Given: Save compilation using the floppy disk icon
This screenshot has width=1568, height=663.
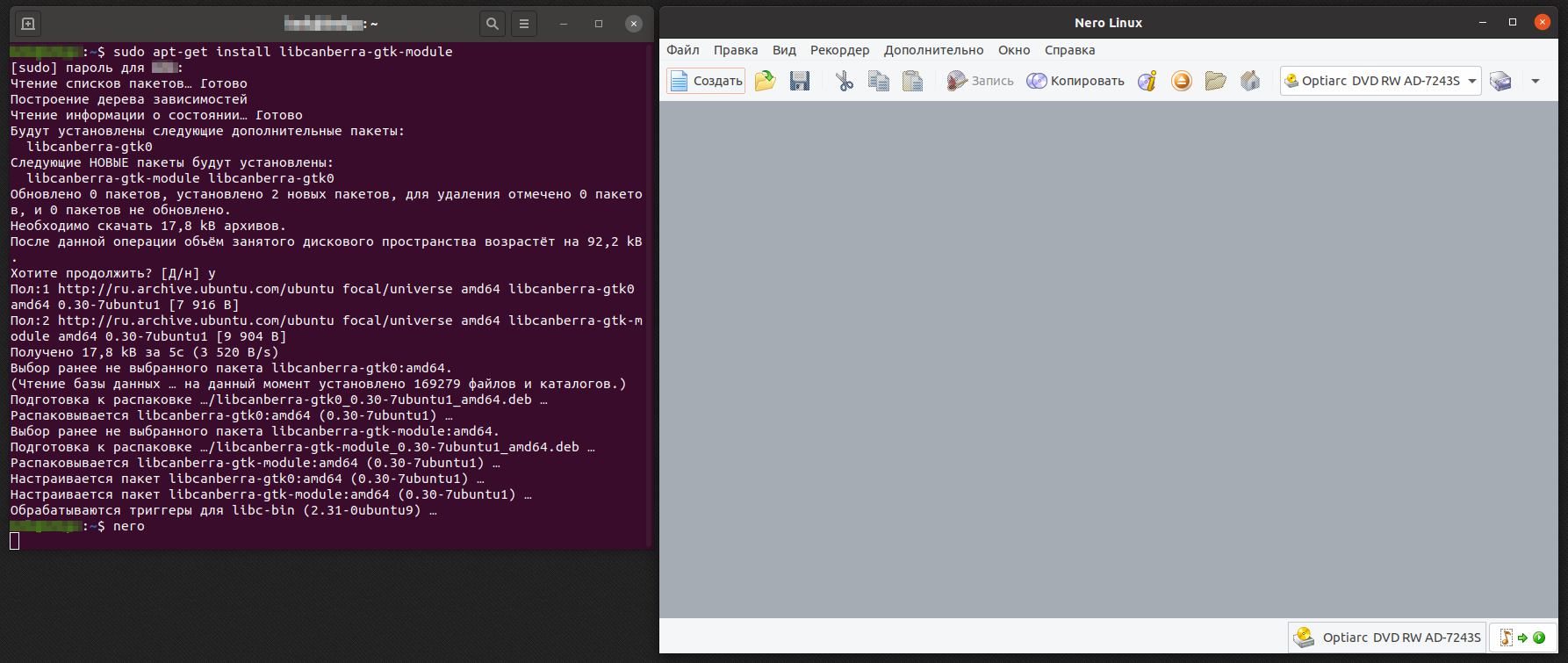Looking at the screenshot, I should point(800,81).
